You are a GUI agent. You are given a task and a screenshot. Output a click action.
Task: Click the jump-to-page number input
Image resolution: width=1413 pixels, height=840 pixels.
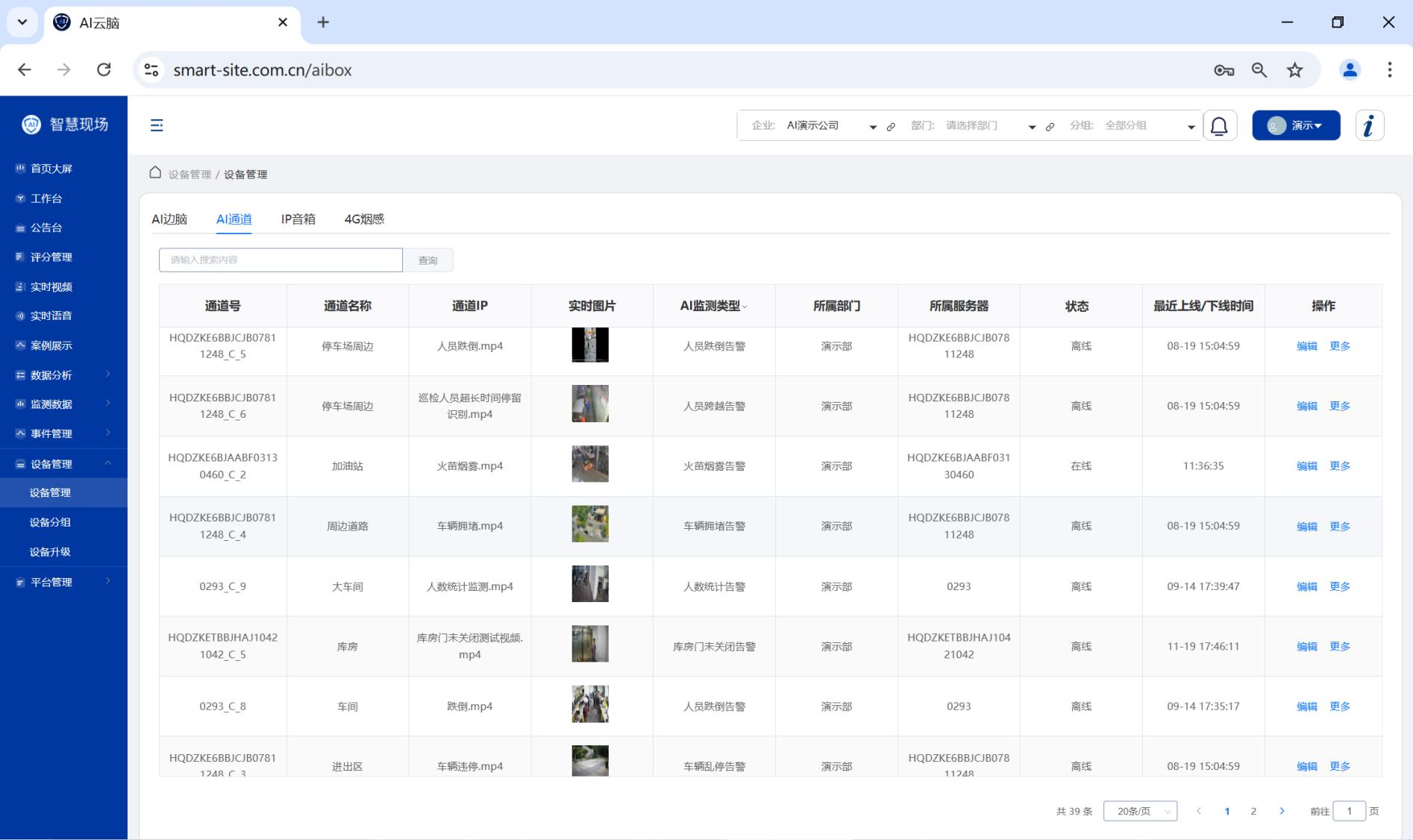click(x=1349, y=811)
